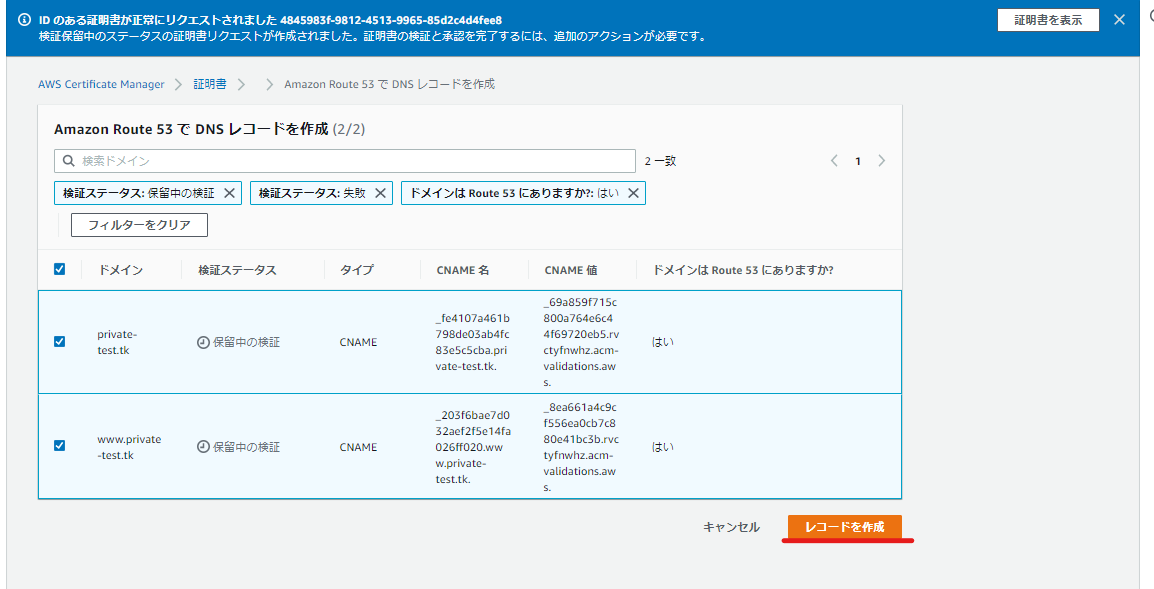Click the CNAME 名 column header
1154x589 pixels.
tap(463, 270)
